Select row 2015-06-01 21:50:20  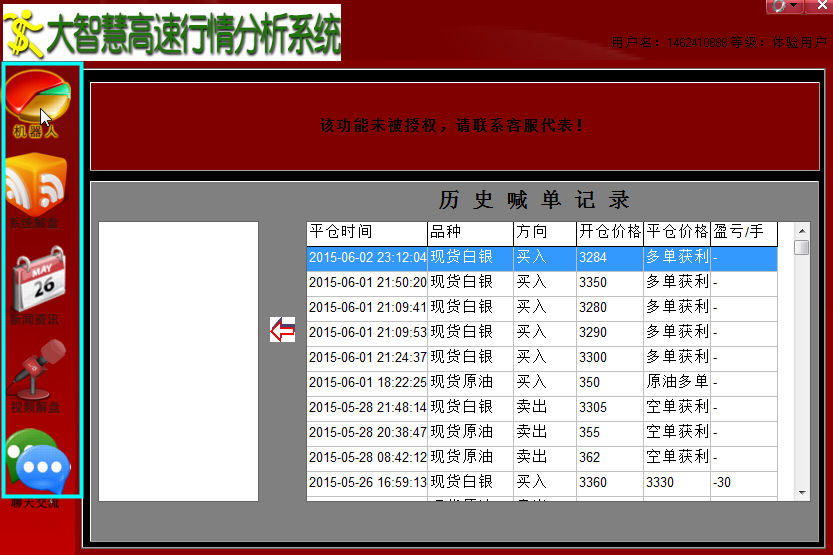tap(542, 283)
